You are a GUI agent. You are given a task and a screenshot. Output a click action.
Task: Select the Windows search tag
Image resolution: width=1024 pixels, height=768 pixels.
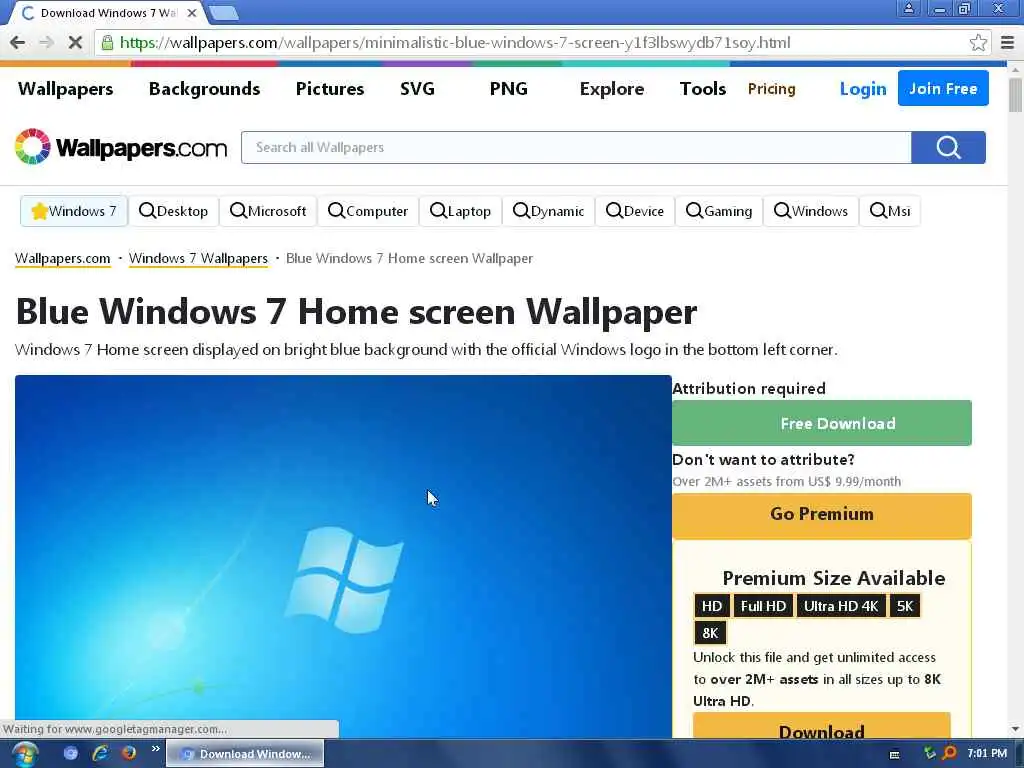810,211
